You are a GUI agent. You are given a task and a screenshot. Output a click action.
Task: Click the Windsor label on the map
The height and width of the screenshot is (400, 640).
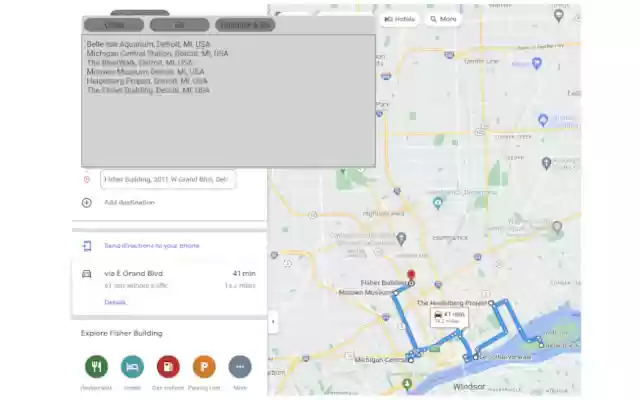[x=469, y=386]
